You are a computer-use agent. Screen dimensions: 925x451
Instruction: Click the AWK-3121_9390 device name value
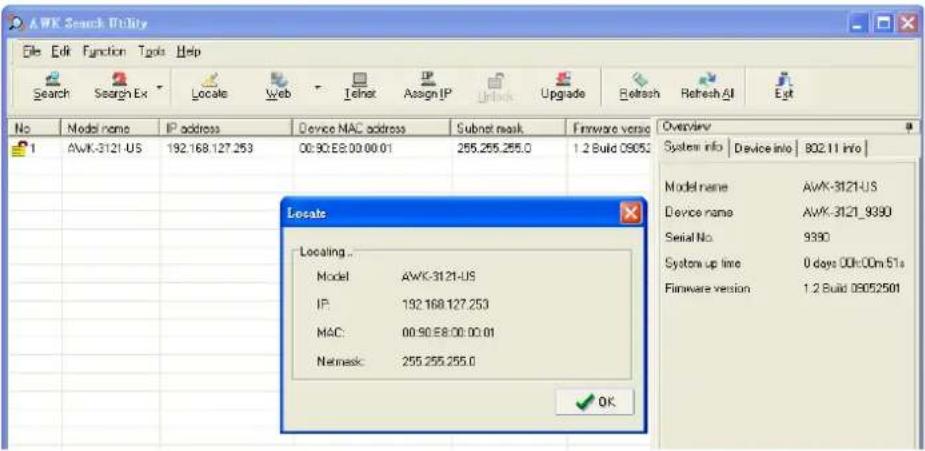coord(846,212)
